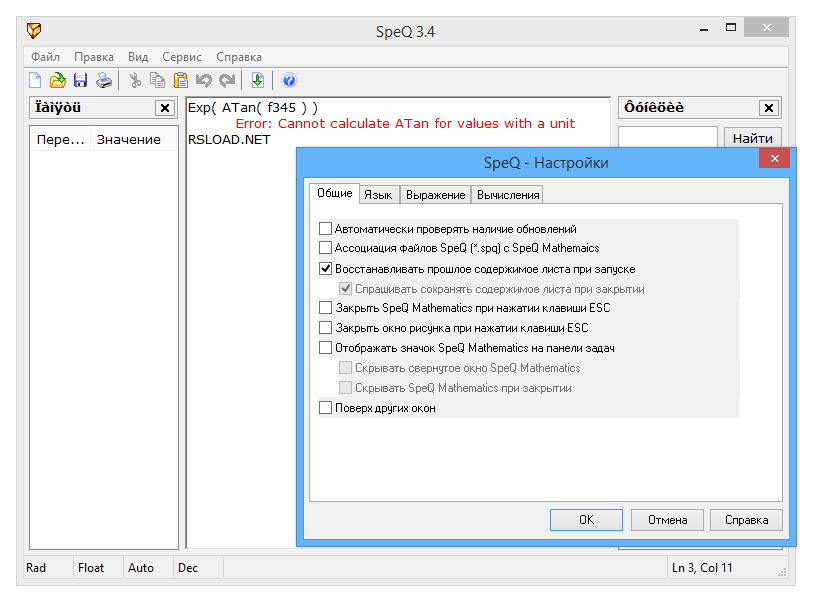Uncheck restore previous sheet content on startup
The height and width of the screenshot is (605, 833).
click(326, 269)
